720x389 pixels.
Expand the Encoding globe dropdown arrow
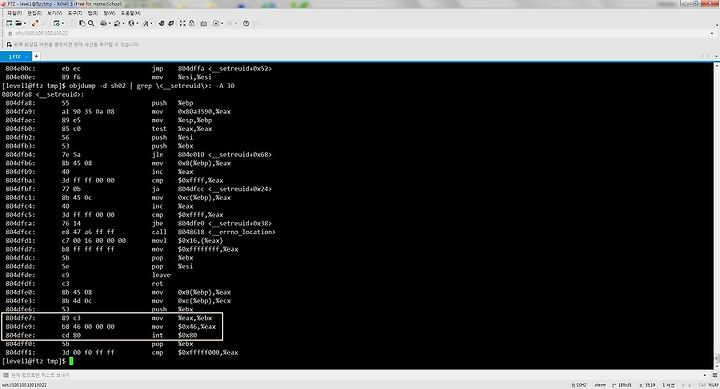pyautogui.click(x=137, y=23)
